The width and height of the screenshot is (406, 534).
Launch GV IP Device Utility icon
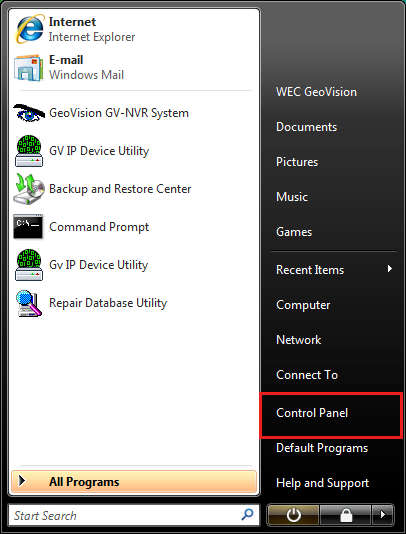[x=29, y=151]
